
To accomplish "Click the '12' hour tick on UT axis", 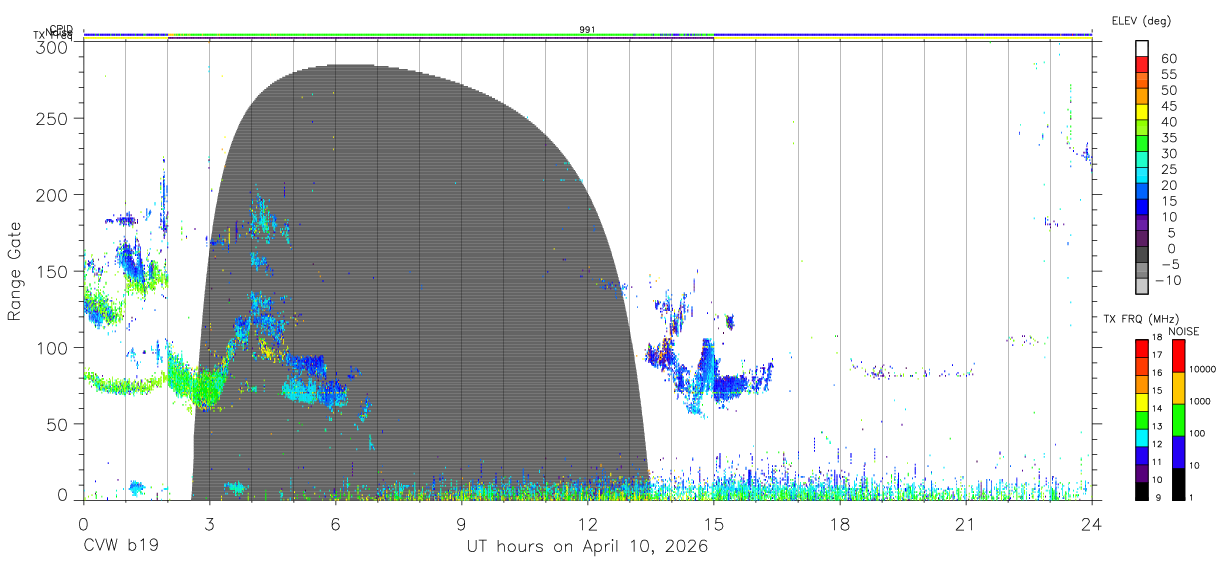I will pos(588,523).
